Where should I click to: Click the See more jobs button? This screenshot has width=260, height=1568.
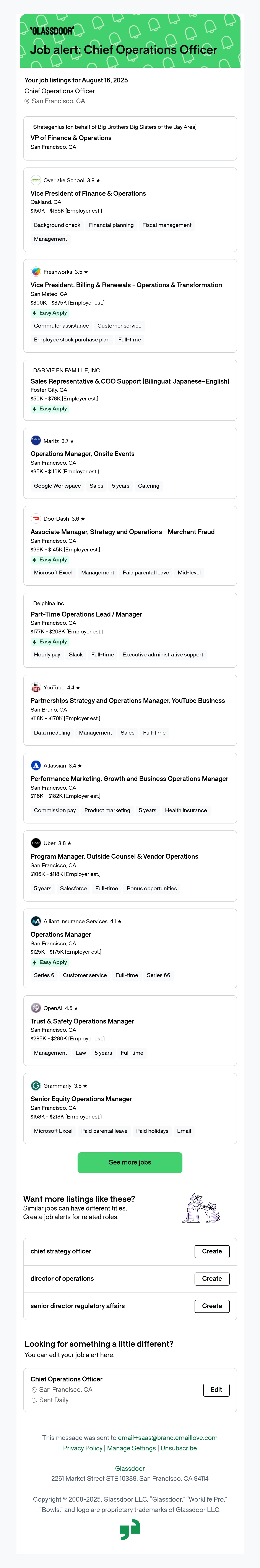(130, 1162)
